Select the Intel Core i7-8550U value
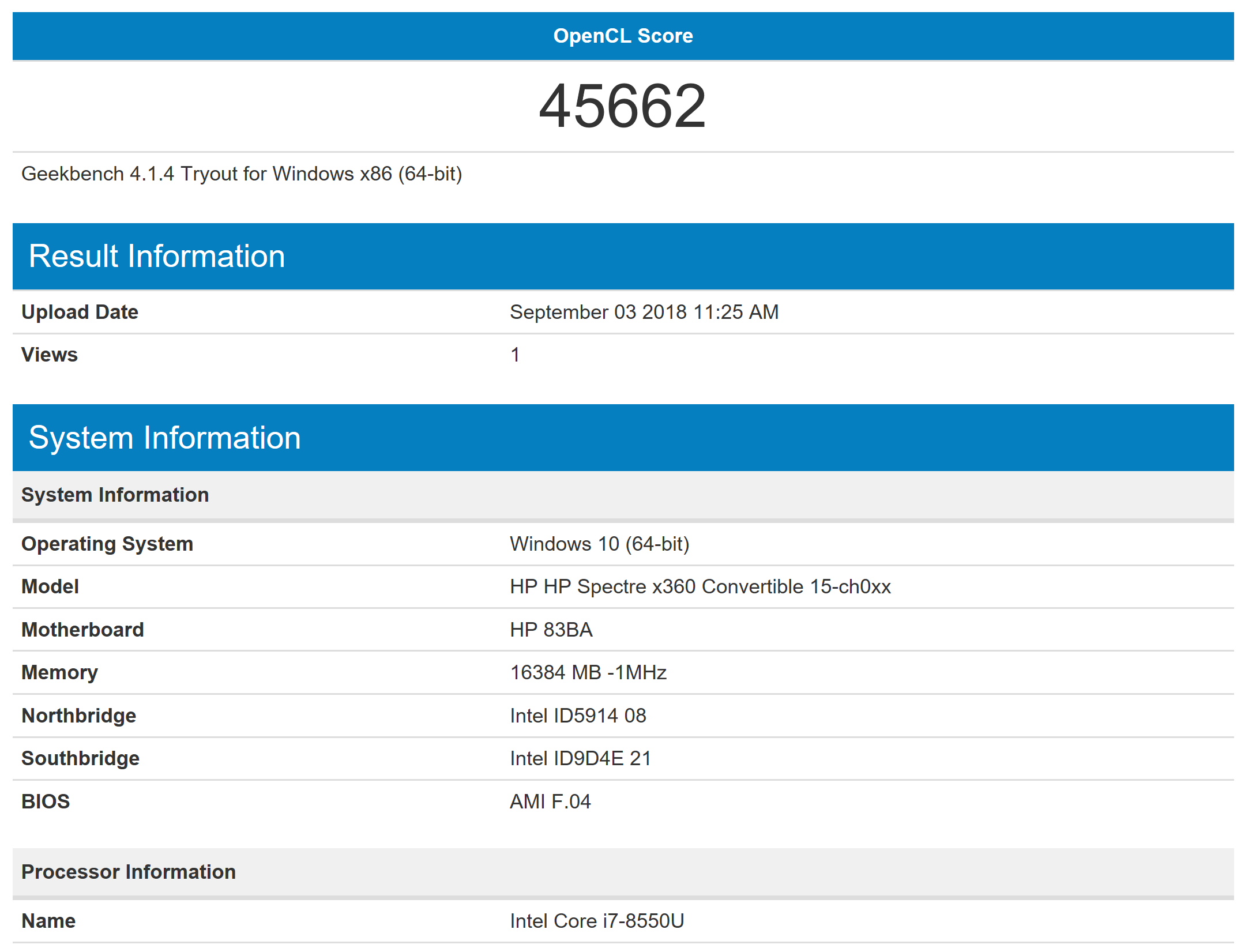Screen dimensions: 1256x952 [x=597, y=921]
